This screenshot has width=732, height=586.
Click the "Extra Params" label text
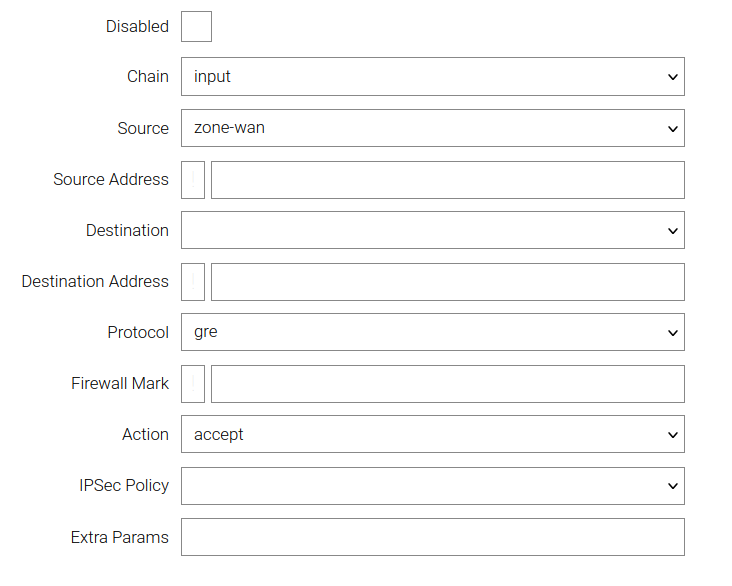pyautogui.click(x=120, y=538)
